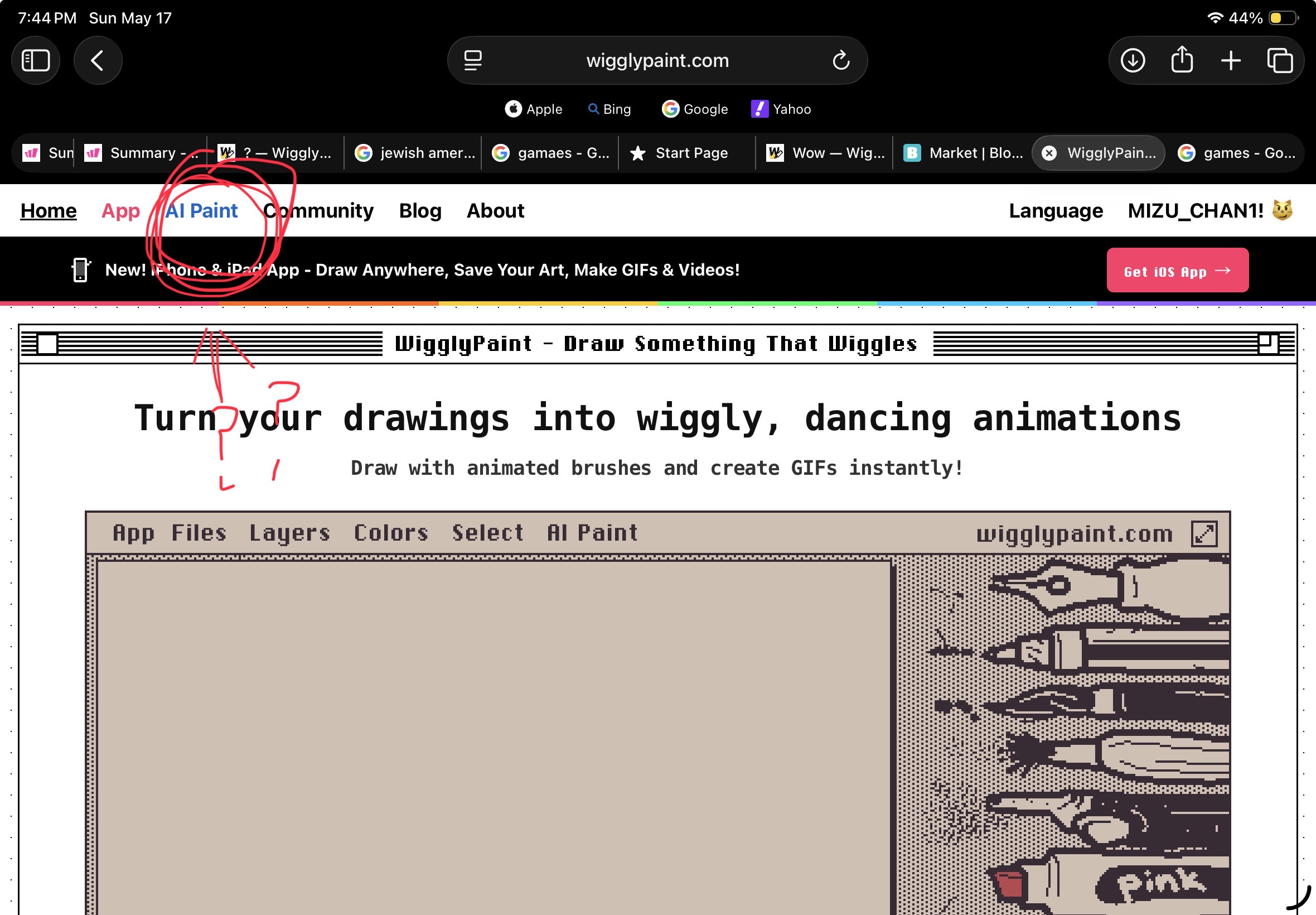The image size is (1316, 915).
Task: Open the Apple bookmark
Action: tap(534, 109)
